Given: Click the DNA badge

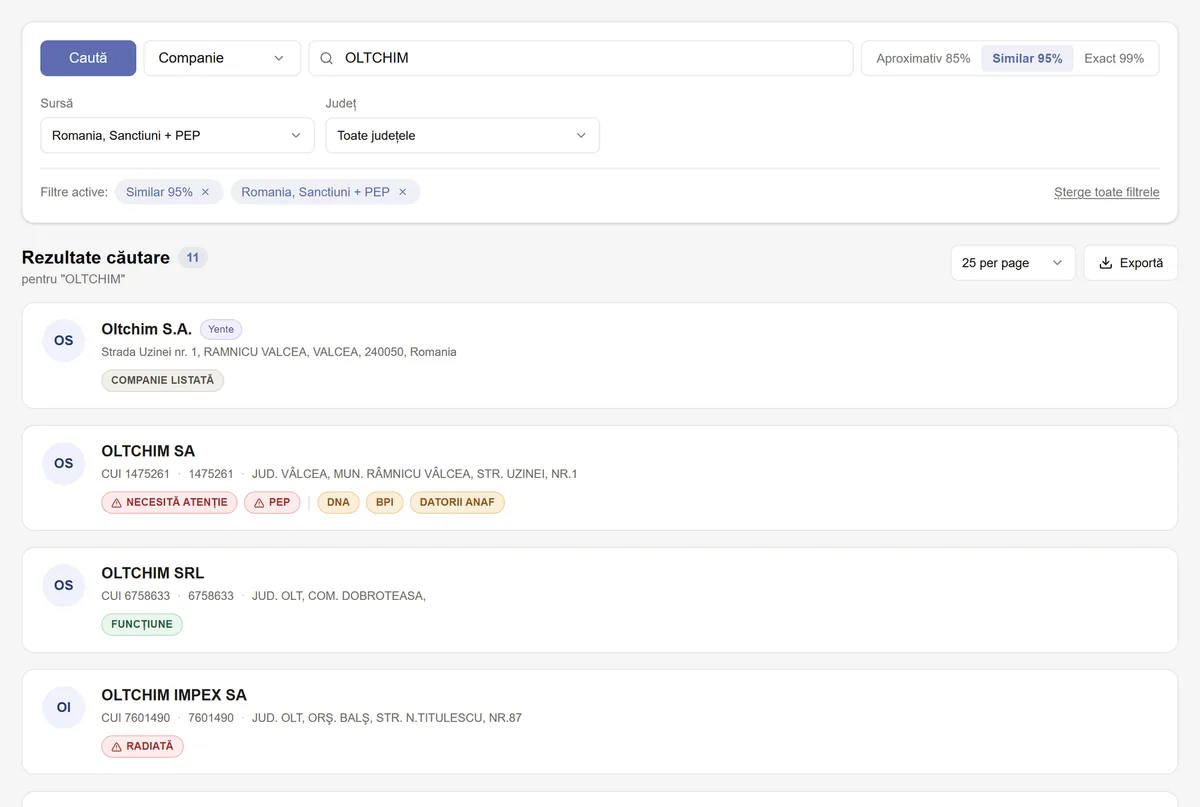Looking at the screenshot, I should pyautogui.click(x=338, y=502).
